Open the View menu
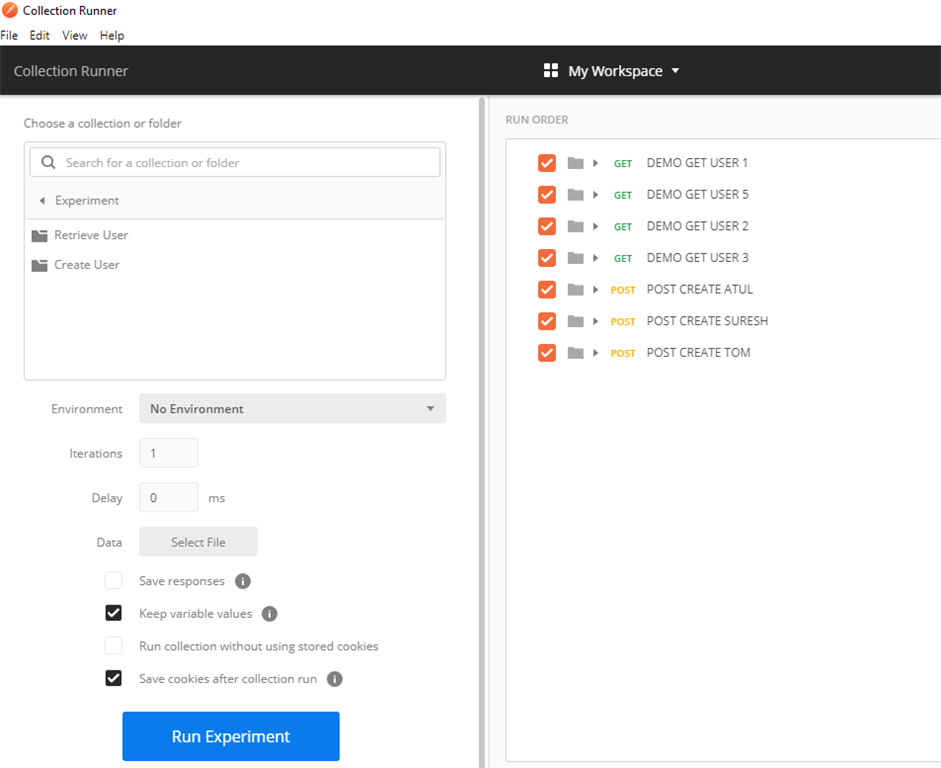 [74, 35]
